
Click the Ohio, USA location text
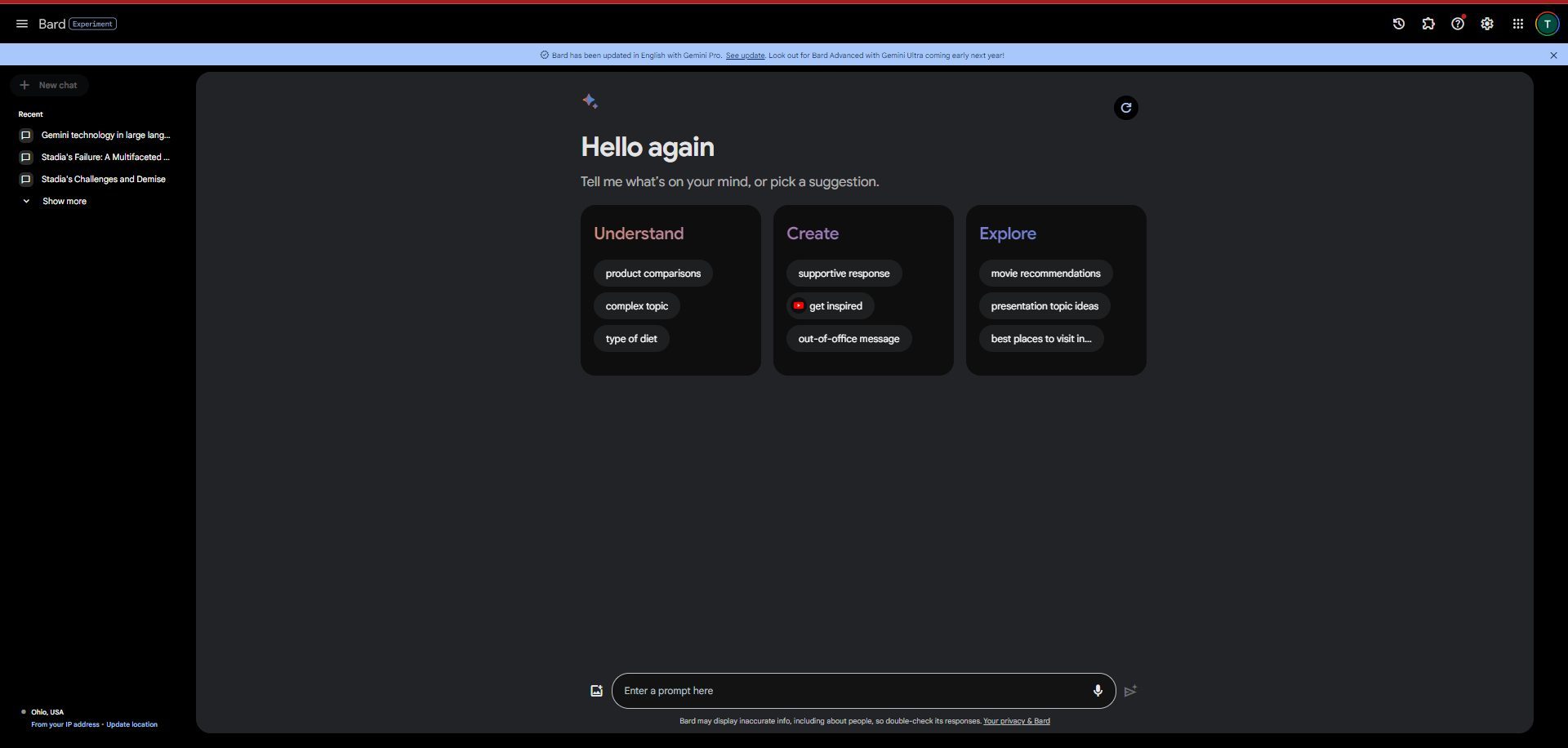[47, 712]
